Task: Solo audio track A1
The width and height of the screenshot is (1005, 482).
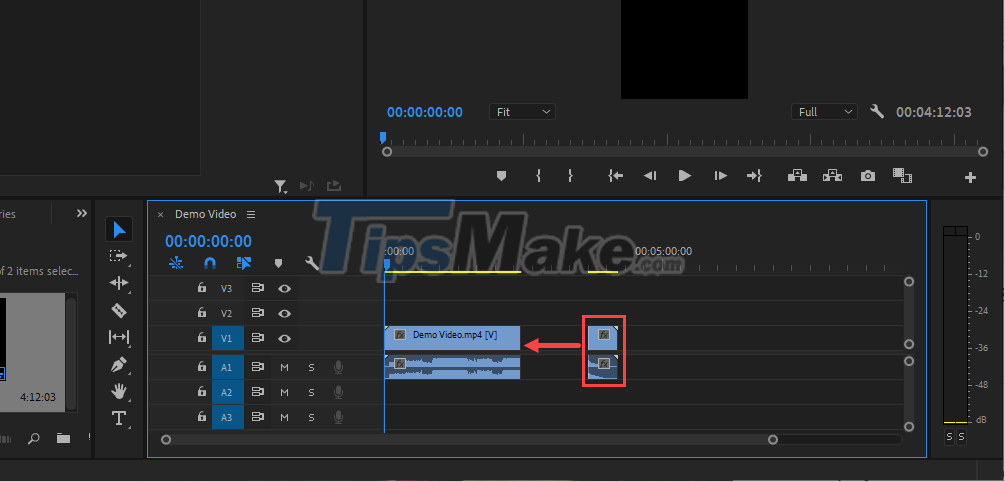Action: click(311, 367)
